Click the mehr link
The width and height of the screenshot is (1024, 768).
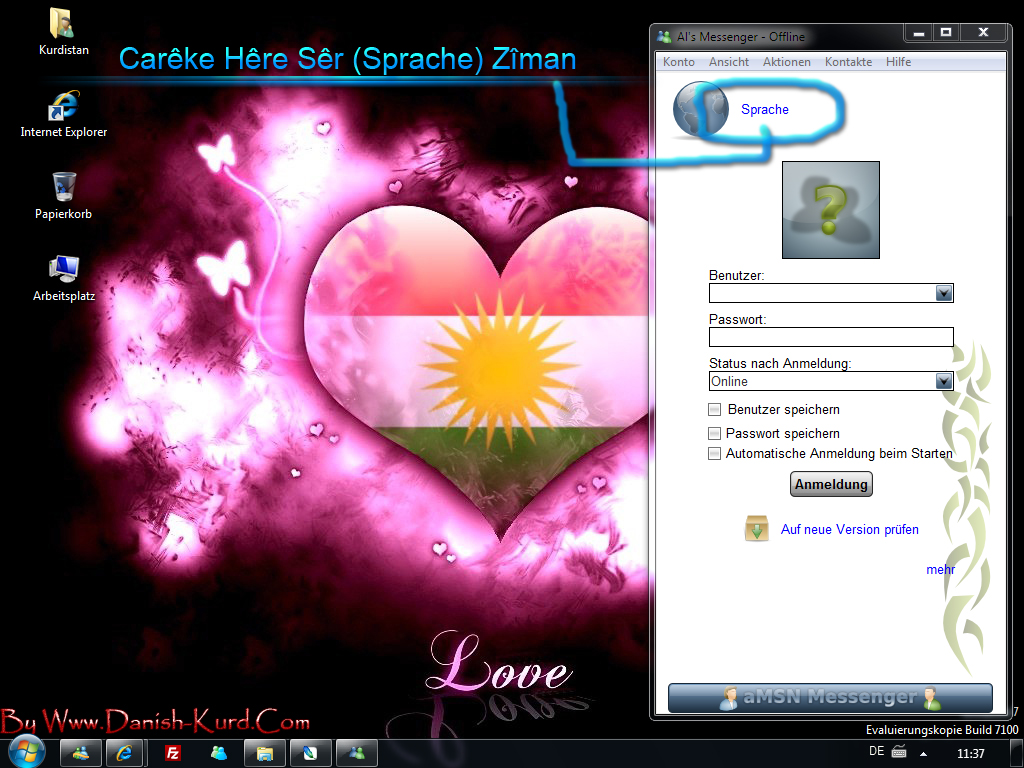(x=940, y=569)
